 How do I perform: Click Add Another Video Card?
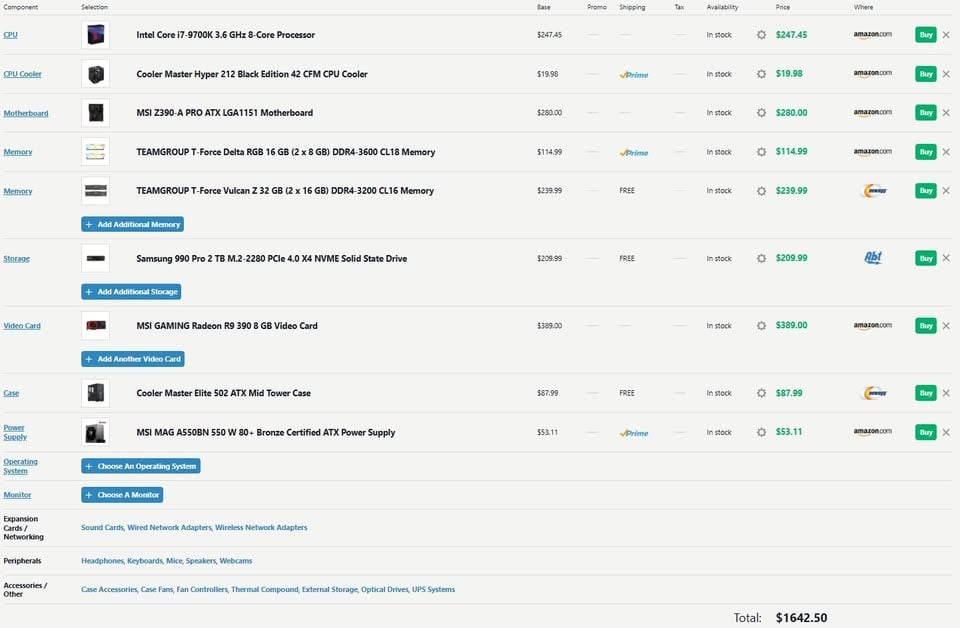133,359
